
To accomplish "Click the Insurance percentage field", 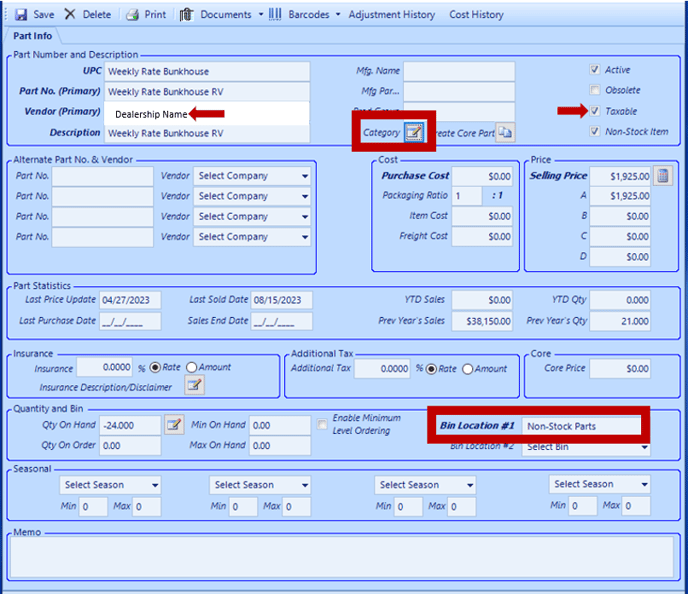I will pyautogui.click(x=104, y=367).
